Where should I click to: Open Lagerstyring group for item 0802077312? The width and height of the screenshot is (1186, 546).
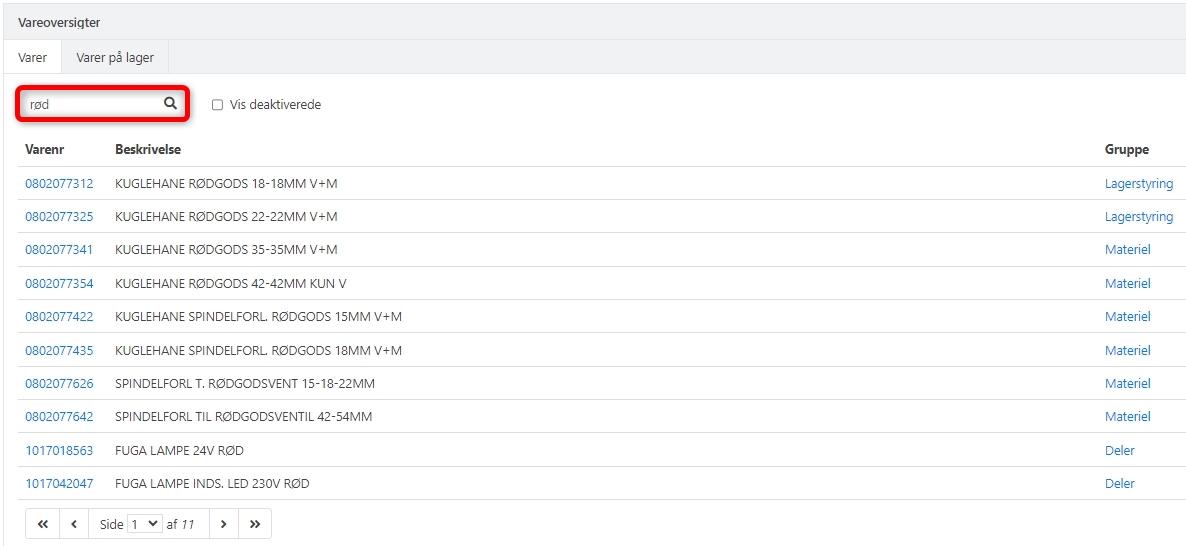(1138, 184)
